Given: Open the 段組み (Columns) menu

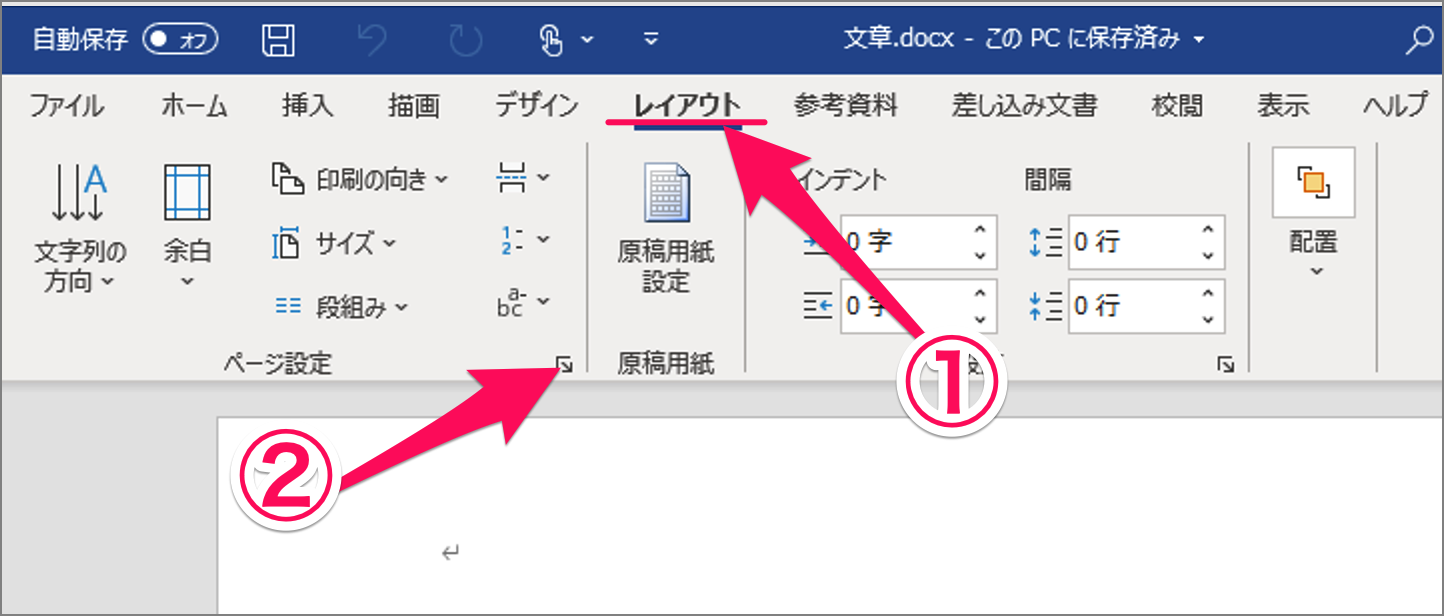Looking at the screenshot, I should (342, 307).
